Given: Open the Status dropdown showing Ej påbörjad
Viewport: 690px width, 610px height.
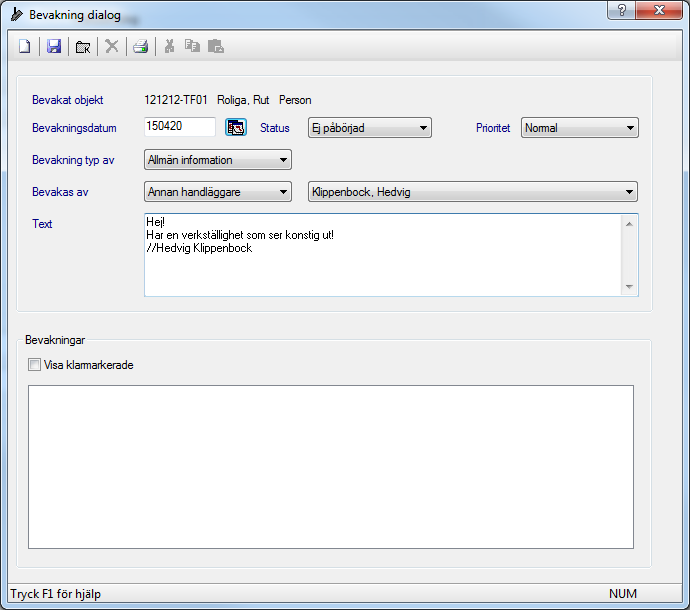Looking at the screenshot, I should [370, 128].
